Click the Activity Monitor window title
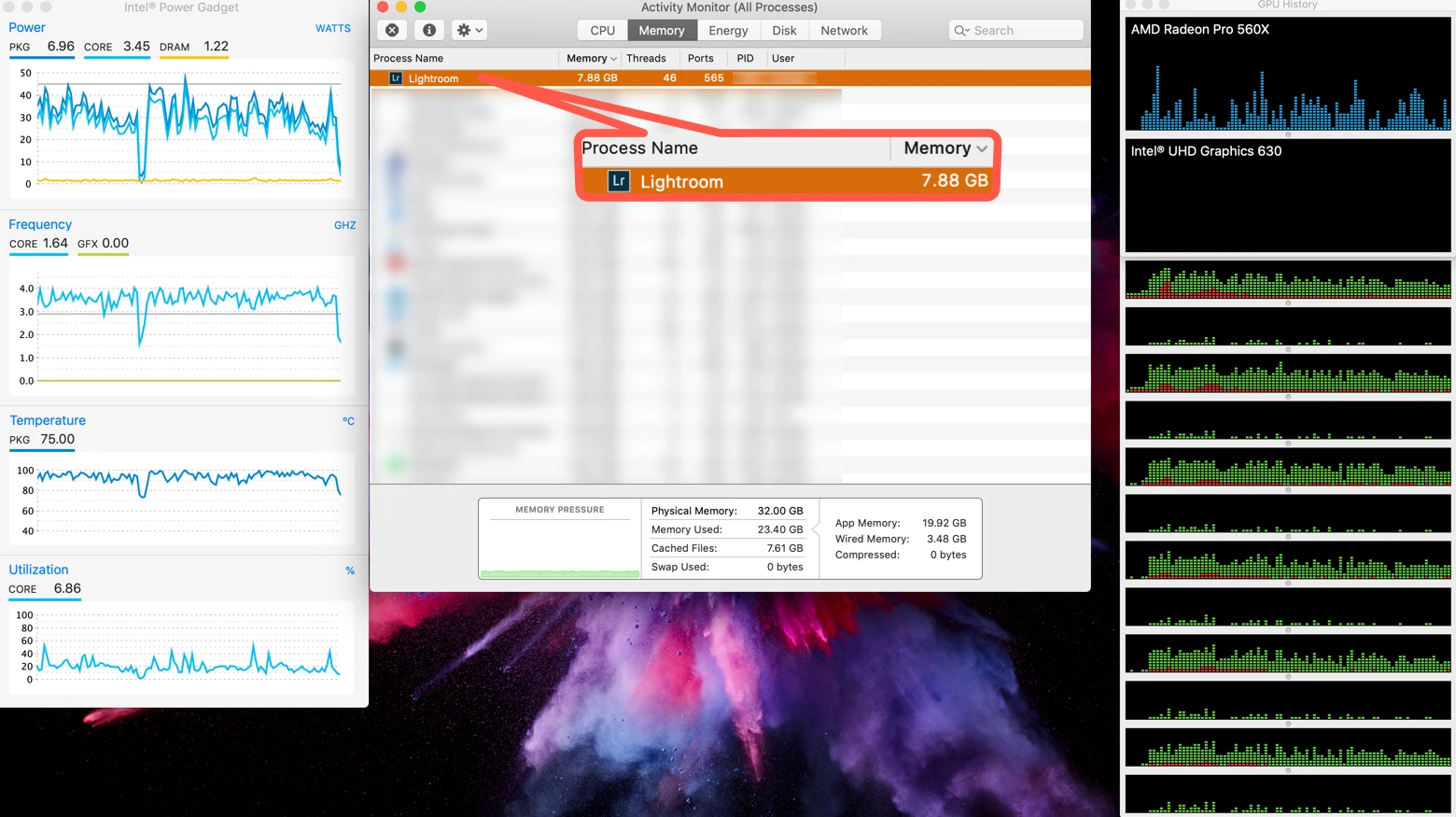Screen dimensions: 1456x817 (x=729, y=7)
